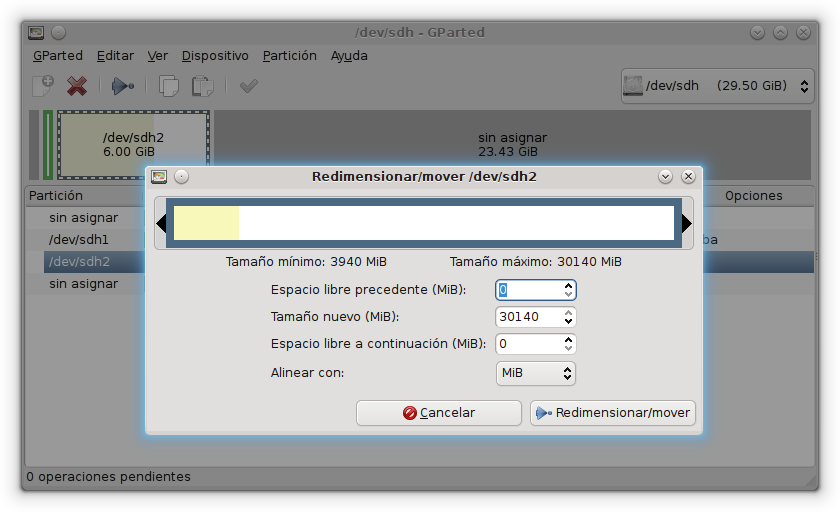The height and width of the screenshot is (512, 840).
Task: Click the apply operations checkmark icon
Action: 249,86
